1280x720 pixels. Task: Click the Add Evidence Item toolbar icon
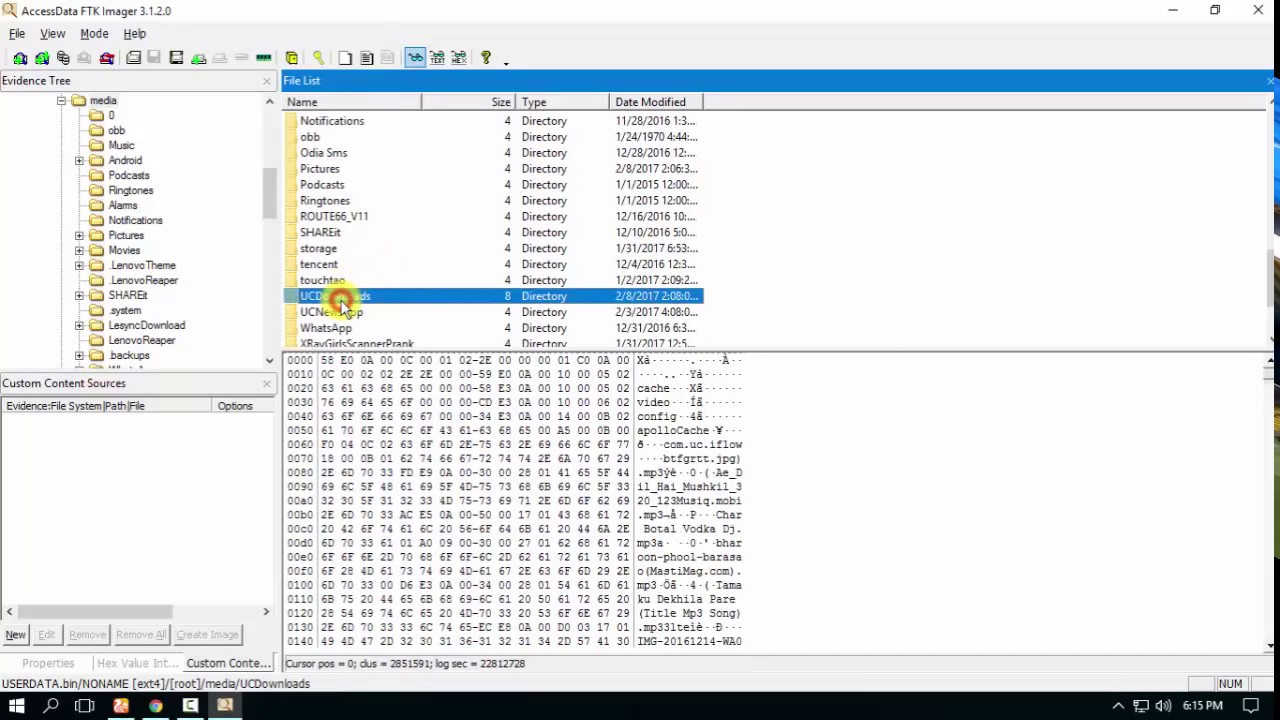click(20, 58)
